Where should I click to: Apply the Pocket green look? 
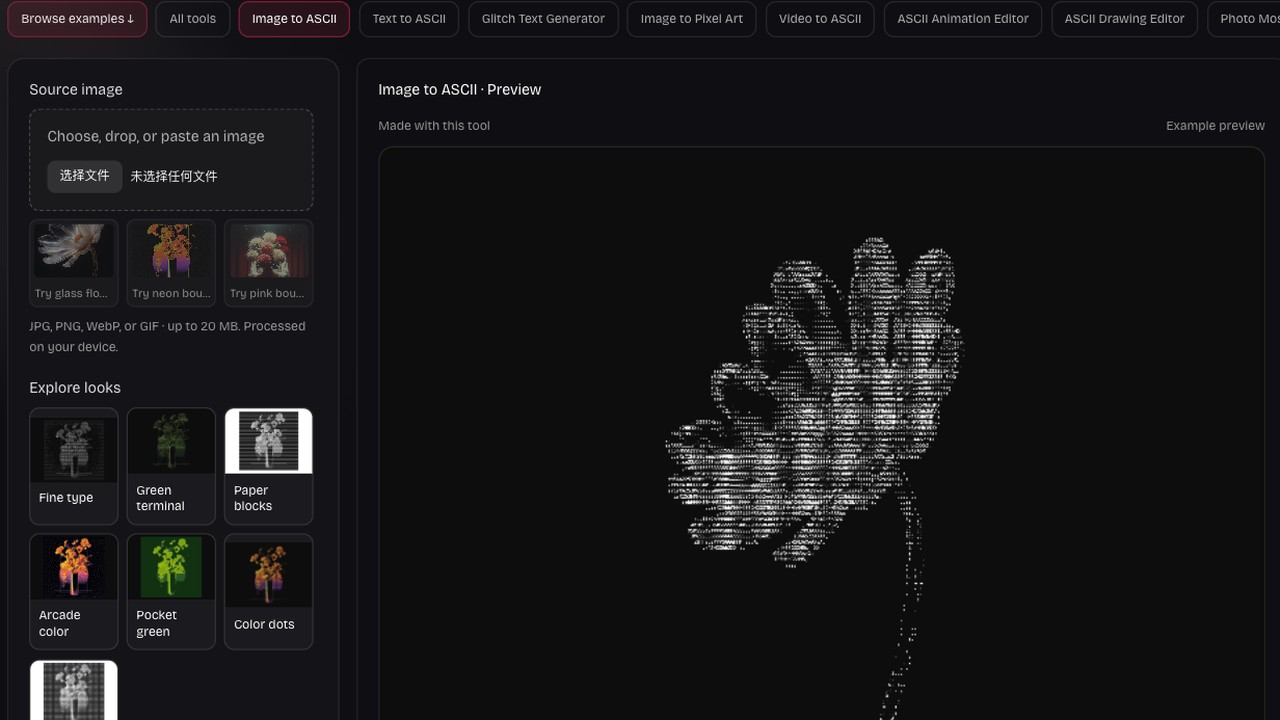171,592
